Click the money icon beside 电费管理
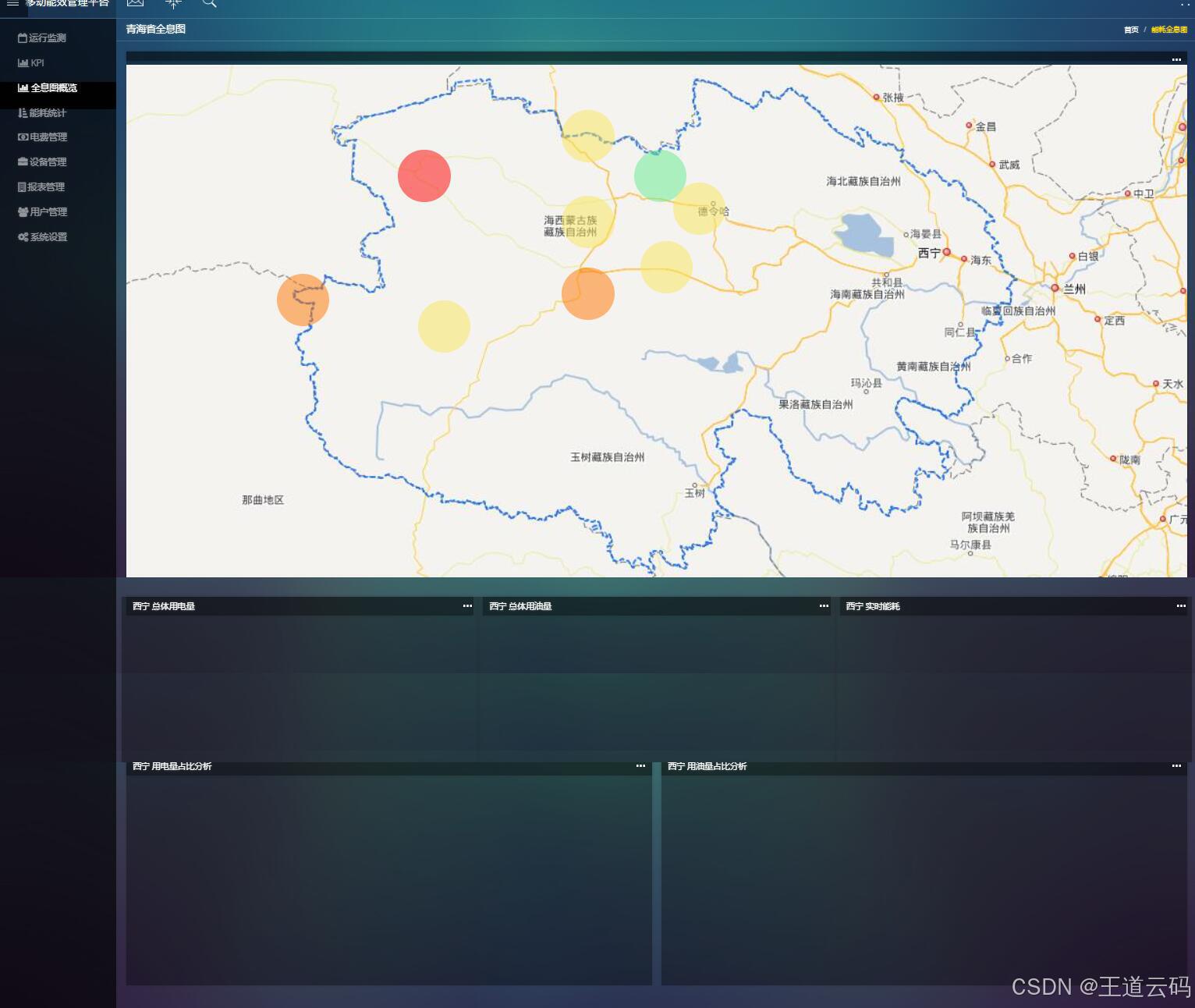 pyautogui.click(x=23, y=137)
